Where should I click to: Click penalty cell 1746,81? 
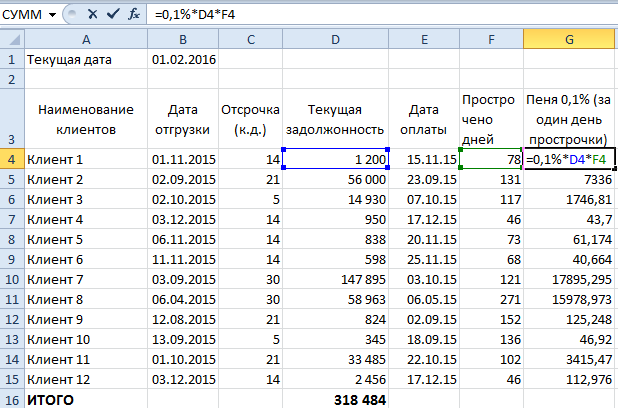(569, 199)
